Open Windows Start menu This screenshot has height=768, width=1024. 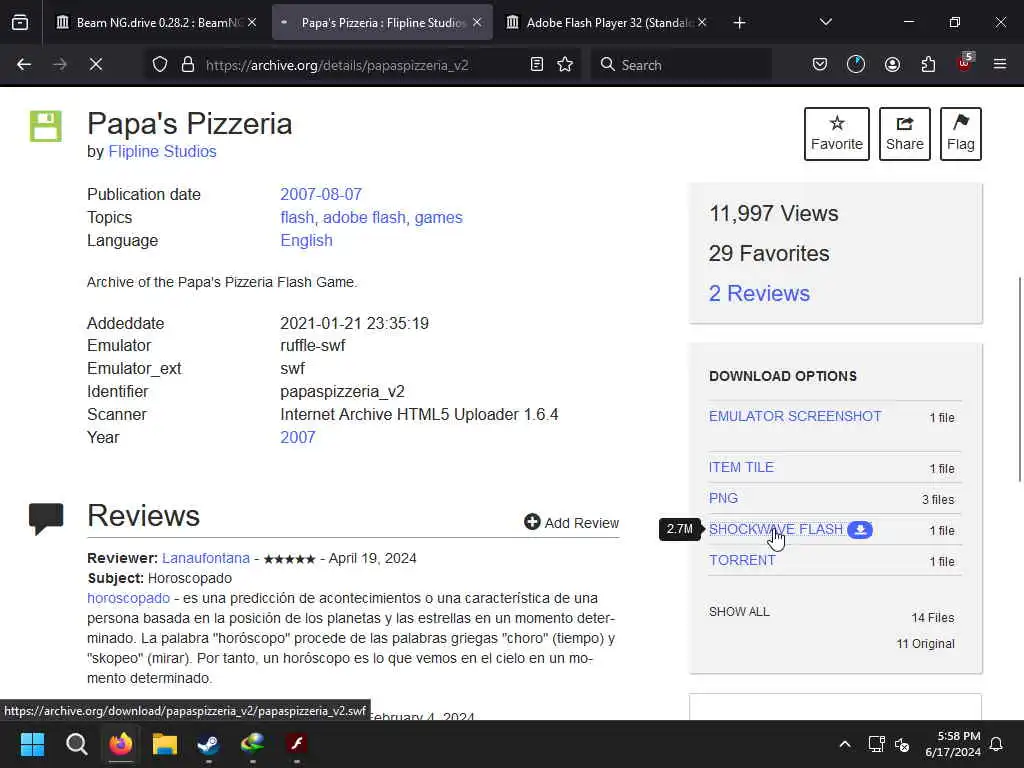pos(32,744)
